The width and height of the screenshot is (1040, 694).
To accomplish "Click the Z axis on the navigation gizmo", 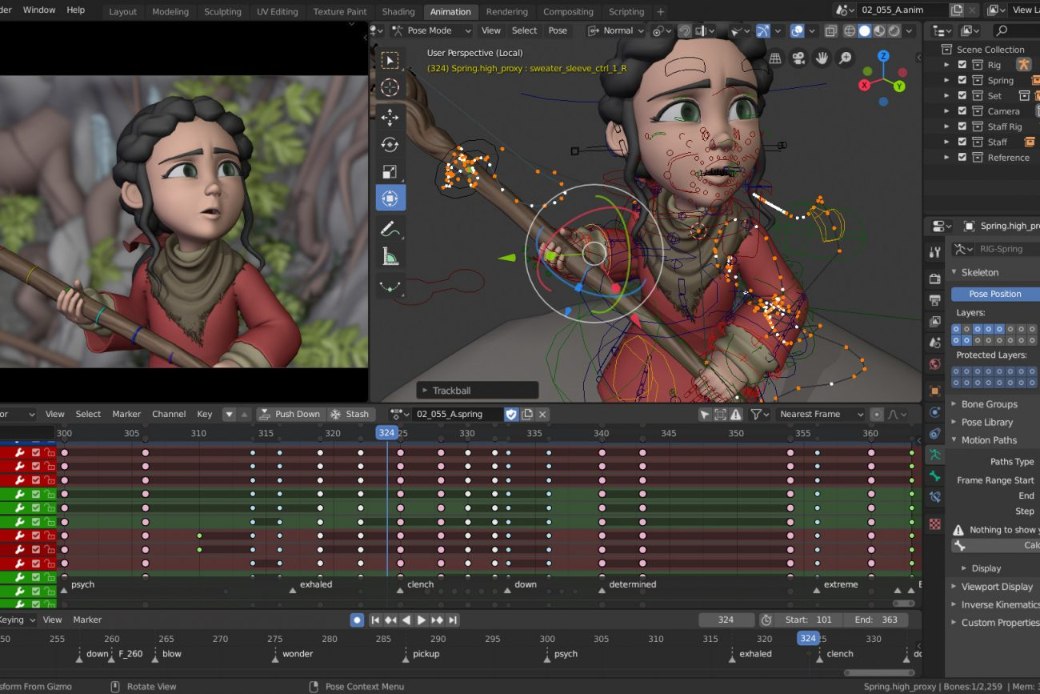I will (x=883, y=56).
